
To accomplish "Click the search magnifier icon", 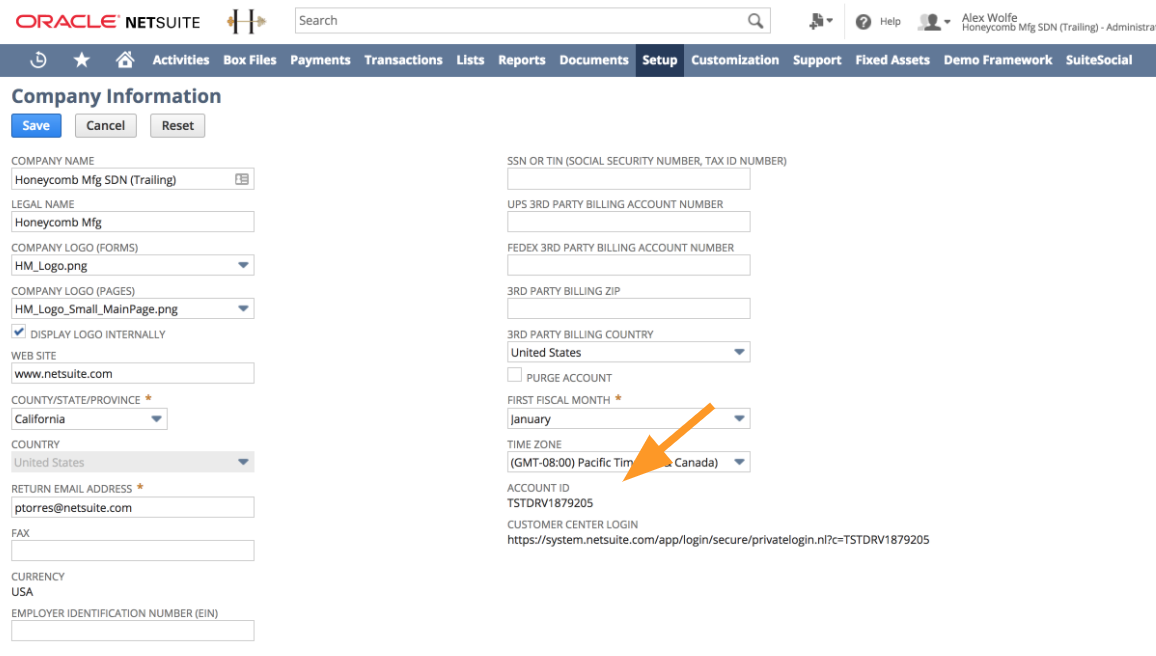I will (x=756, y=21).
